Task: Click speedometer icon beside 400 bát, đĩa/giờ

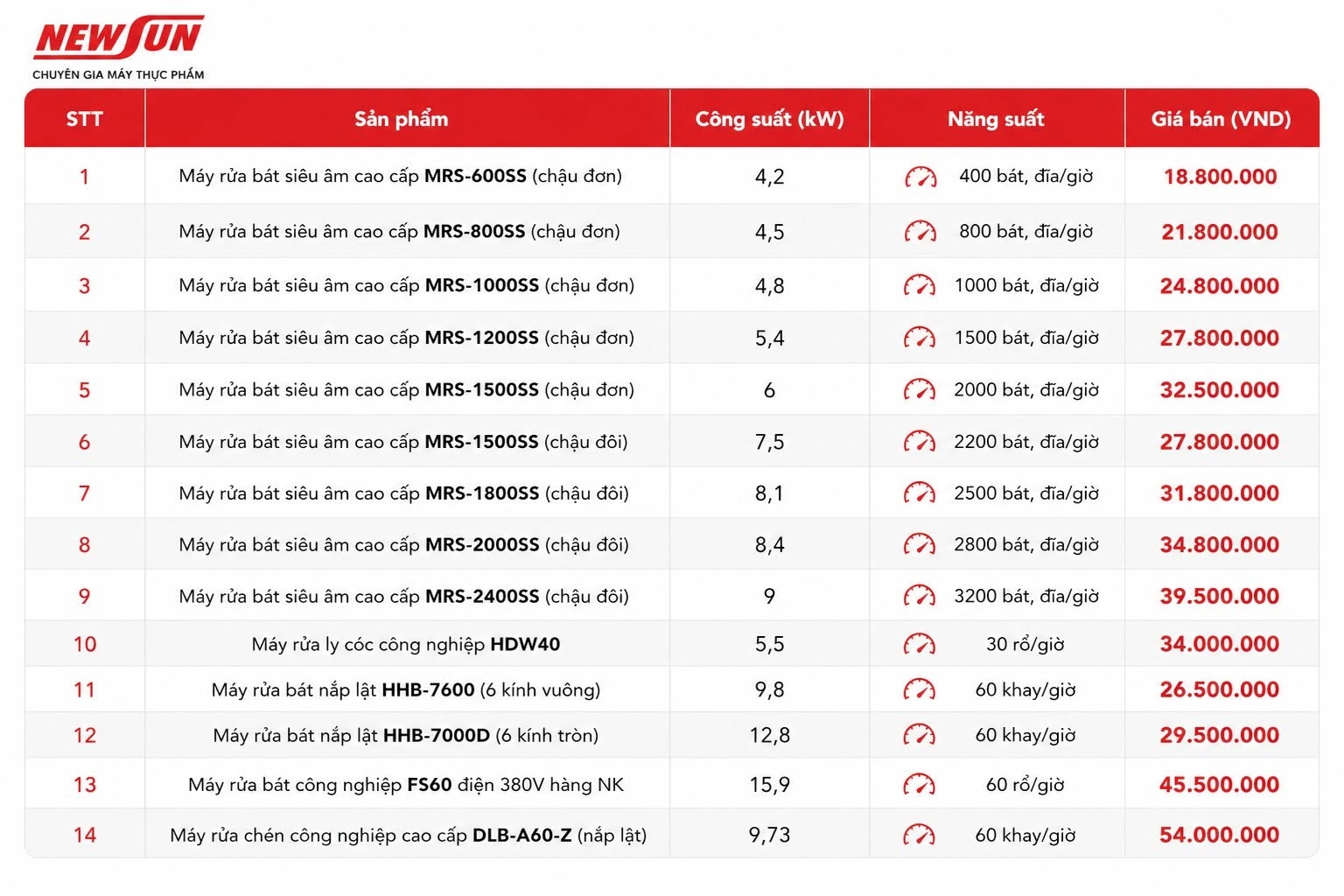Action: pos(920,177)
